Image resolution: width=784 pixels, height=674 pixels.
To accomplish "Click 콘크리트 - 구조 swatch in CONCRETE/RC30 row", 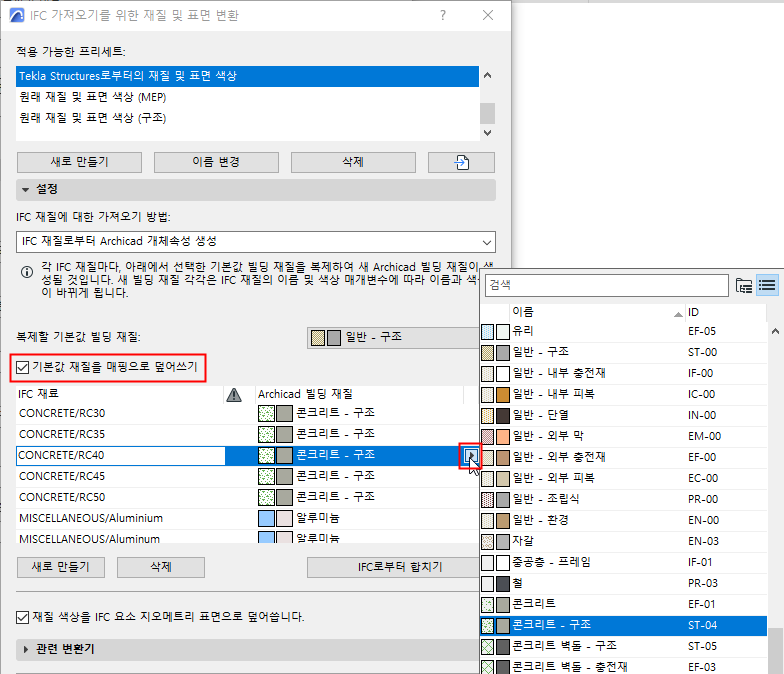I will [276, 414].
